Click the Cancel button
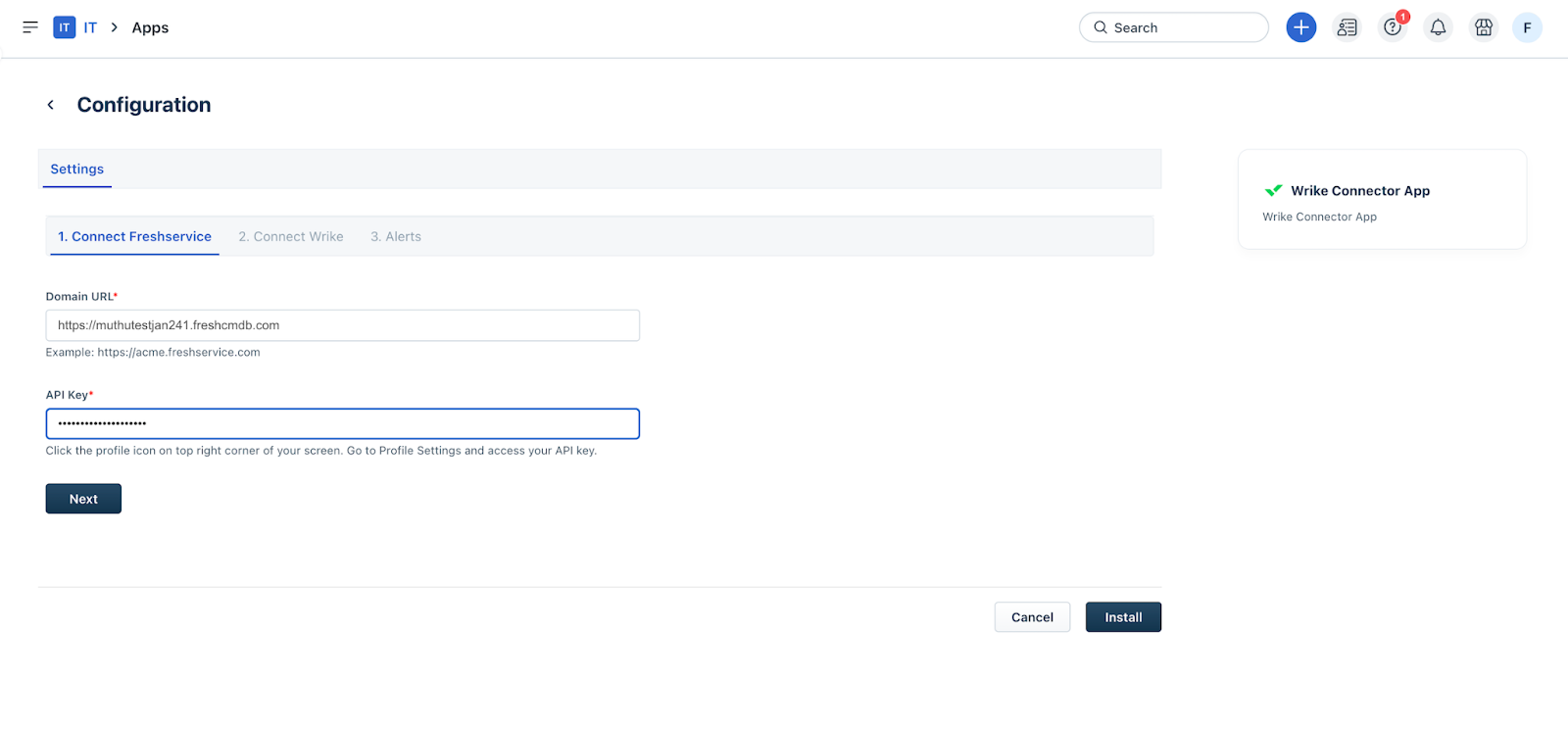 coord(1032,617)
